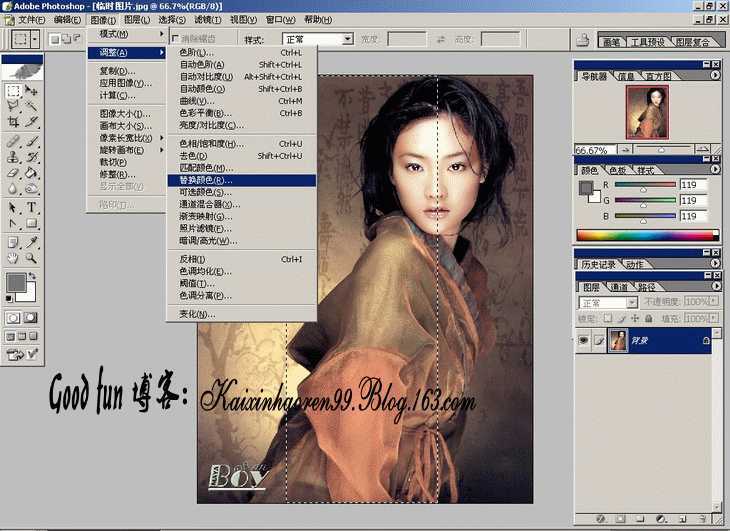
Task: Click the File Browser icon in options bar
Action: 583,39
